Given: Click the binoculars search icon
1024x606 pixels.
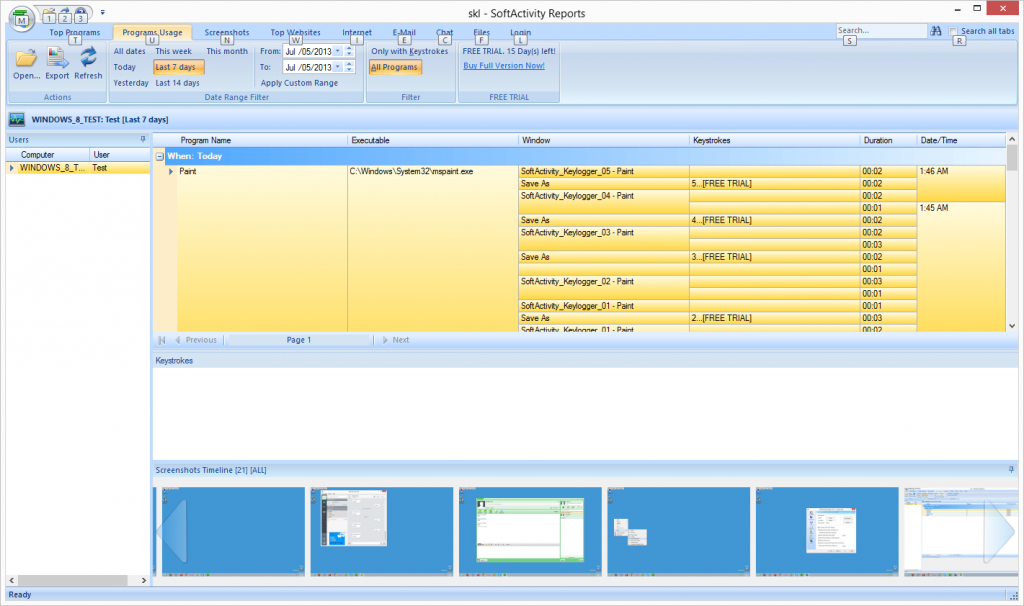Looking at the screenshot, I should (937, 32).
